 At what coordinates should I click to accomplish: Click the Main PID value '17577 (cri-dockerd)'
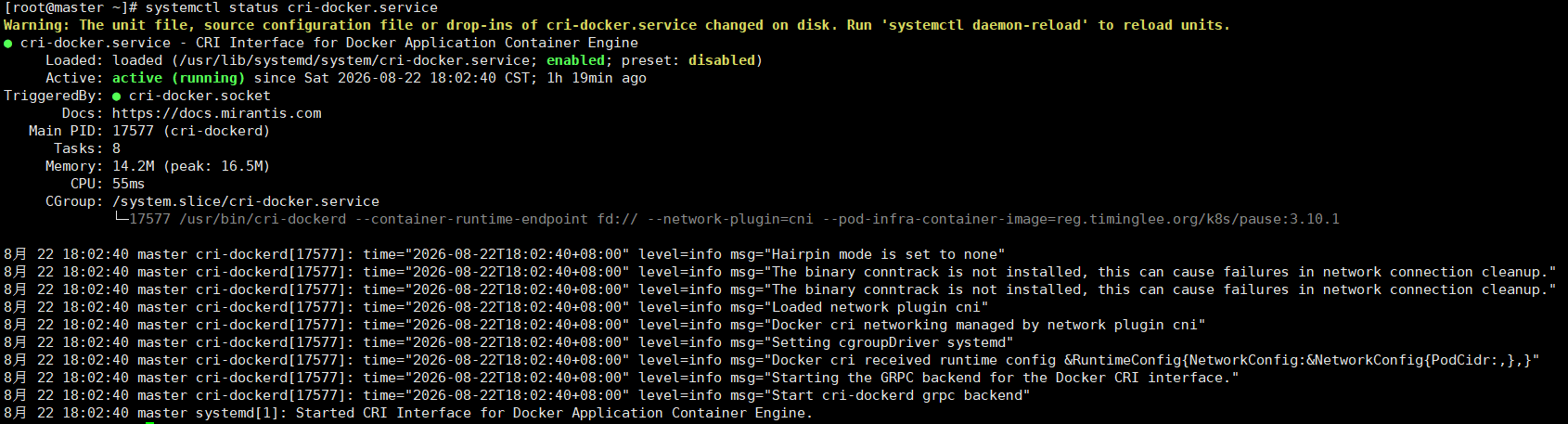[x=191, y=131]
